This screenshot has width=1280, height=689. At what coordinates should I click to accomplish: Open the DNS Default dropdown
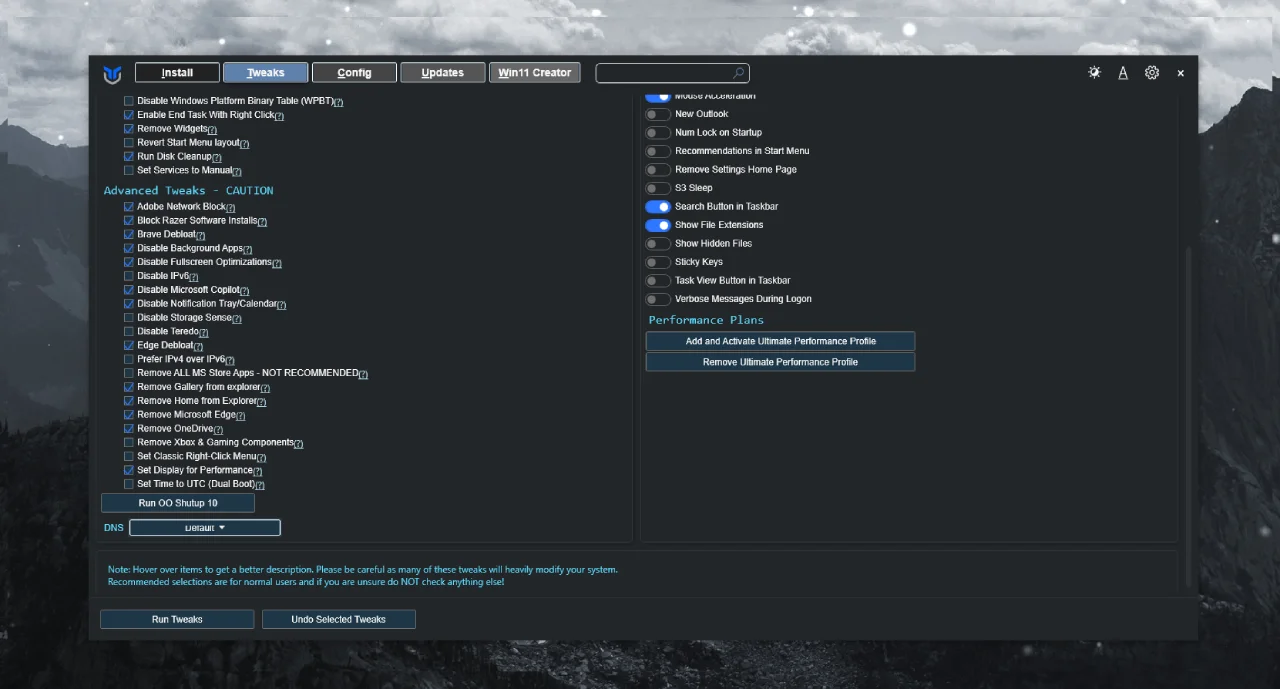tap(205, 528)
